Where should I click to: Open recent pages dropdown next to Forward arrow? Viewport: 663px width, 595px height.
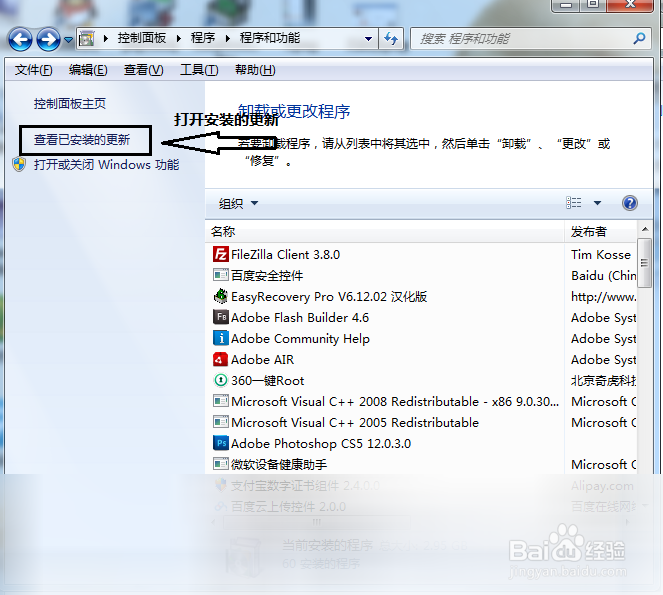pyautogui.click(x=68, y=40)
